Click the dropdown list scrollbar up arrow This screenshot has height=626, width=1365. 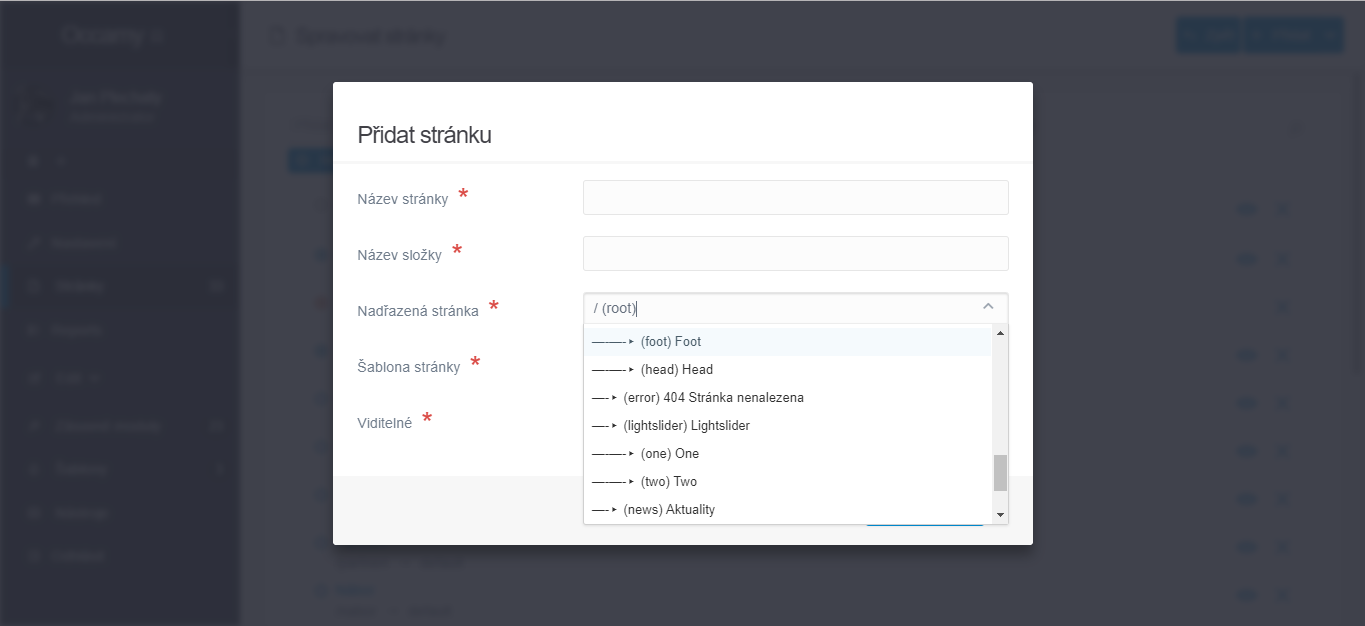1000,333
